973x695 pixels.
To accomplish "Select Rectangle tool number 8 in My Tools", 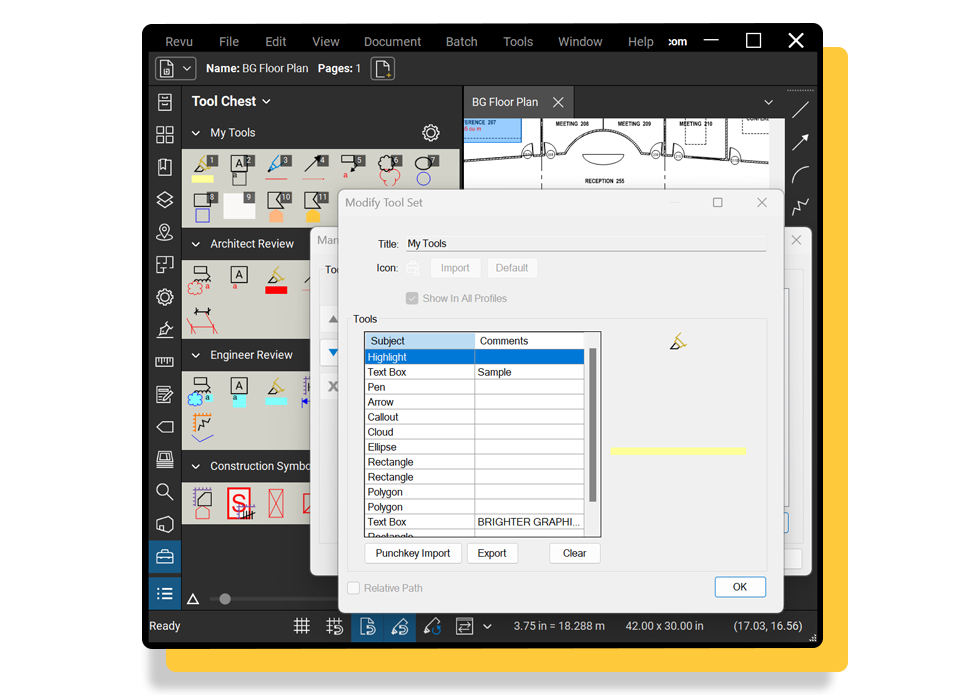I will (x=204, y=207).
